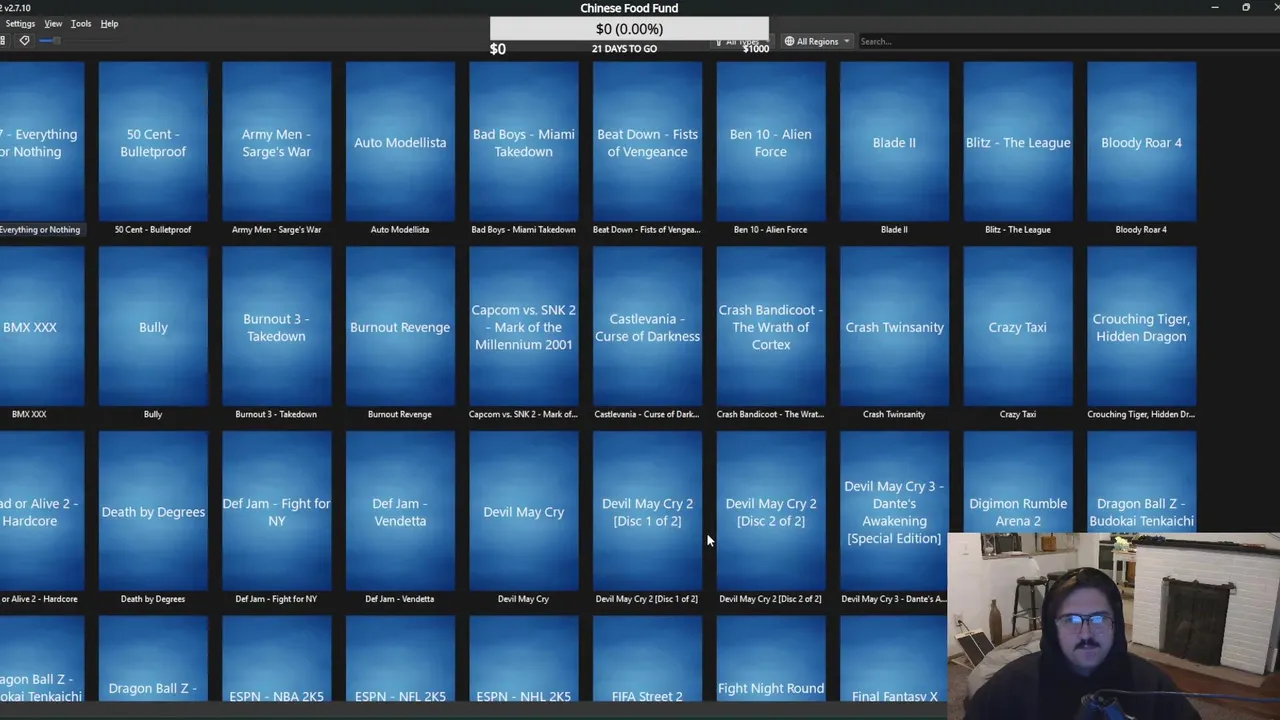Select the Bully game cover
1280x720 pixels.
click(x=153, y=327)
